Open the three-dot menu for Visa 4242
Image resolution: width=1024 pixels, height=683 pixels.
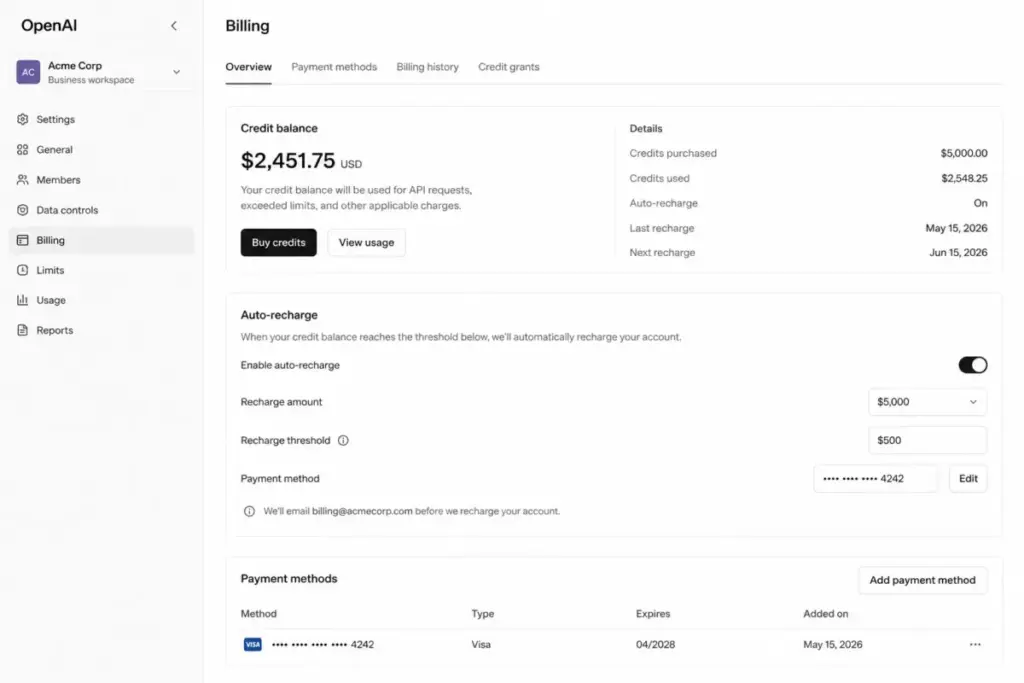975,644
